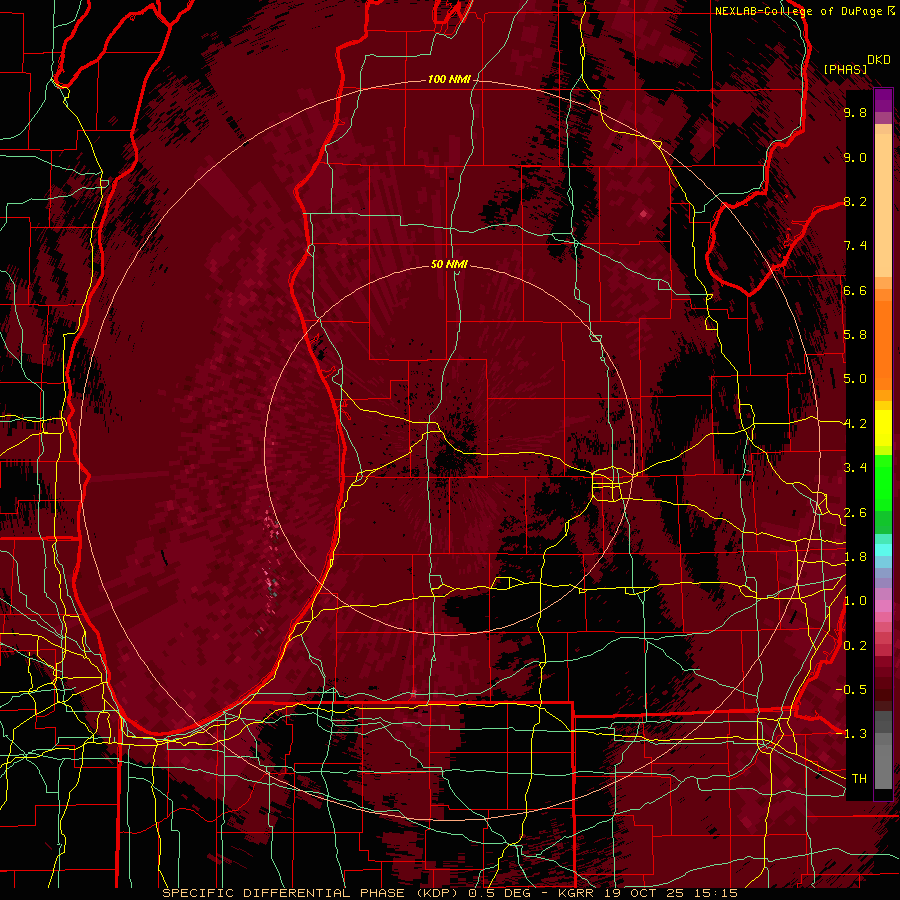The height and width of the screenshot is (900, 900).
Task: Pick the peach swatch near 8.2
Action: coord(883,205)
